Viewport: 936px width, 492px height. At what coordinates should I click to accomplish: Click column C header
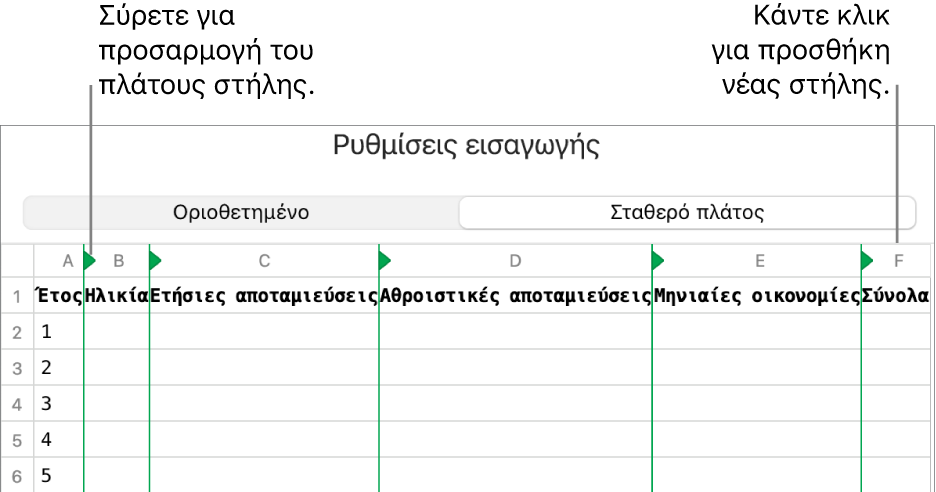265,261
